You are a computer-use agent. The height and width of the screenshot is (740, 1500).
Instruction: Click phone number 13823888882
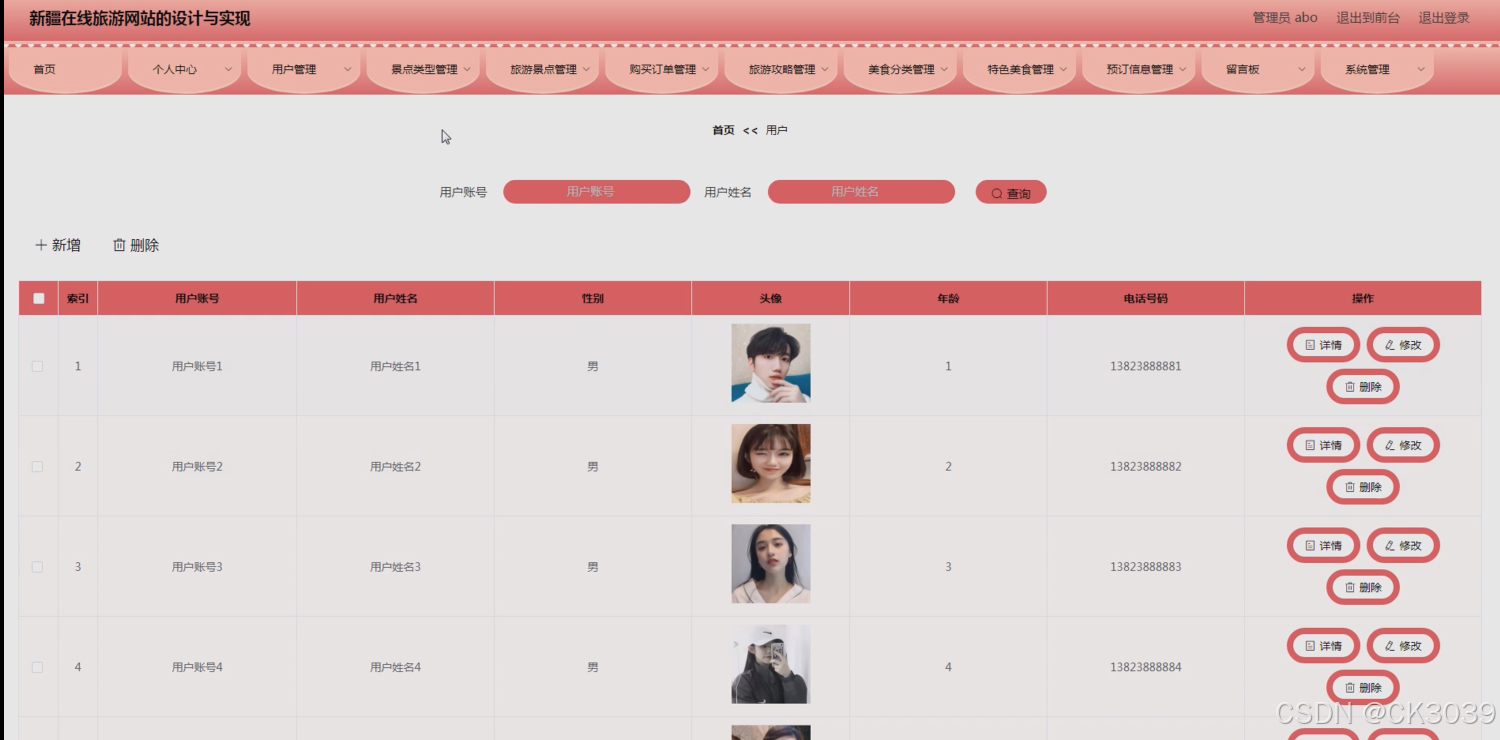pos(1146,466)
